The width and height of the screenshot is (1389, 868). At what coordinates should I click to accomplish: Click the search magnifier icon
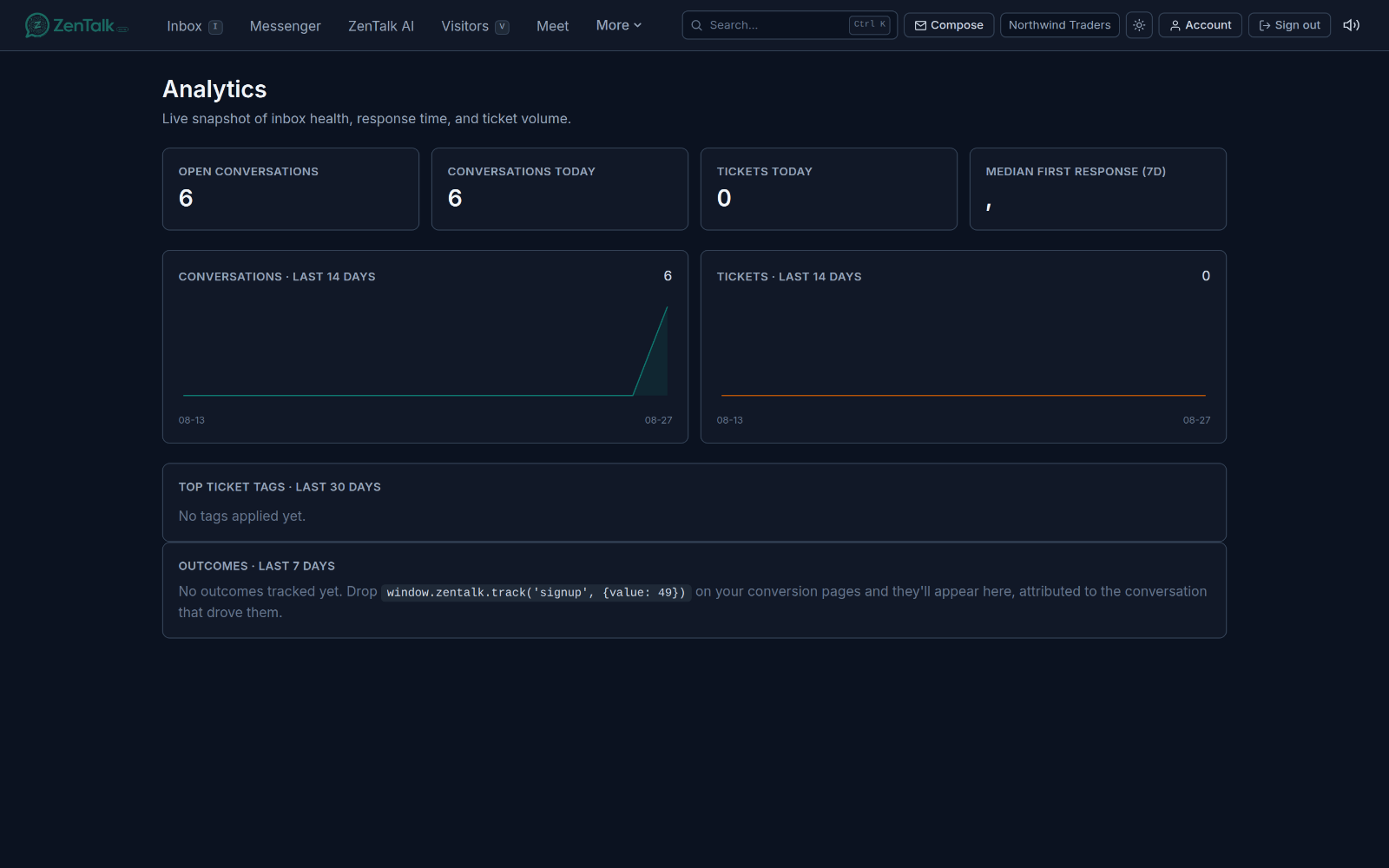coord(696,25)
